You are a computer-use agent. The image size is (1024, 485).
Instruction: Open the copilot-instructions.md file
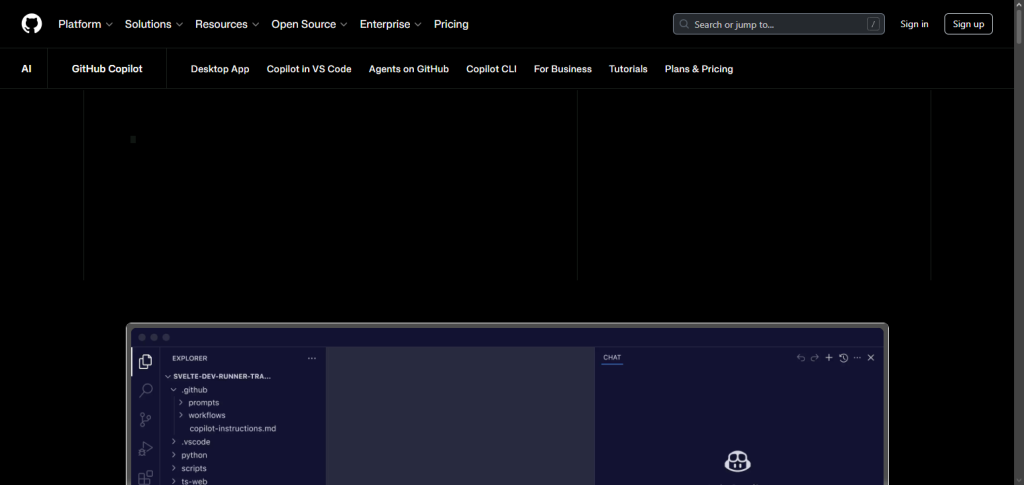233,429
